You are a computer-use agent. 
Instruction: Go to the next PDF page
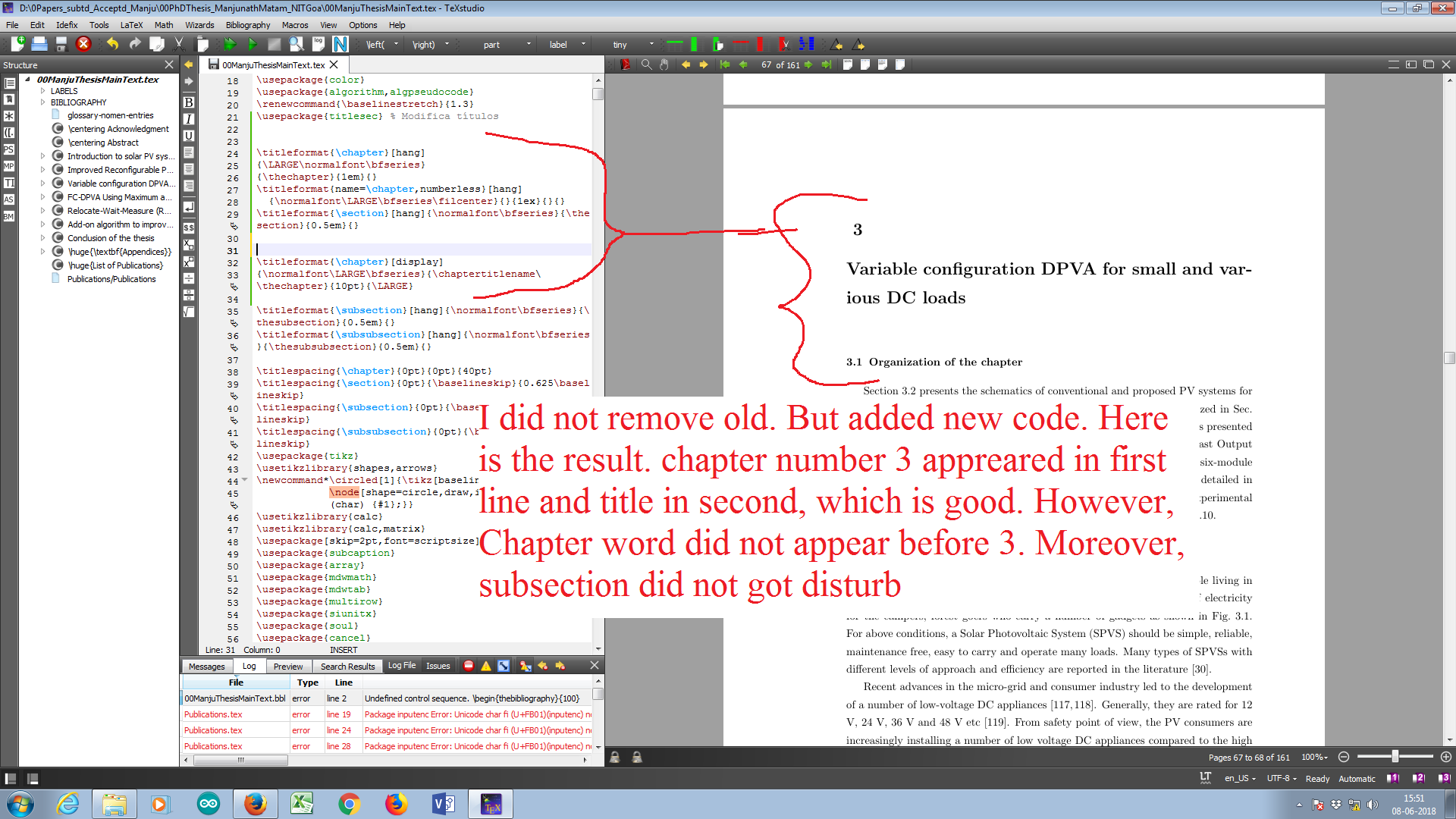click(808, 64)
